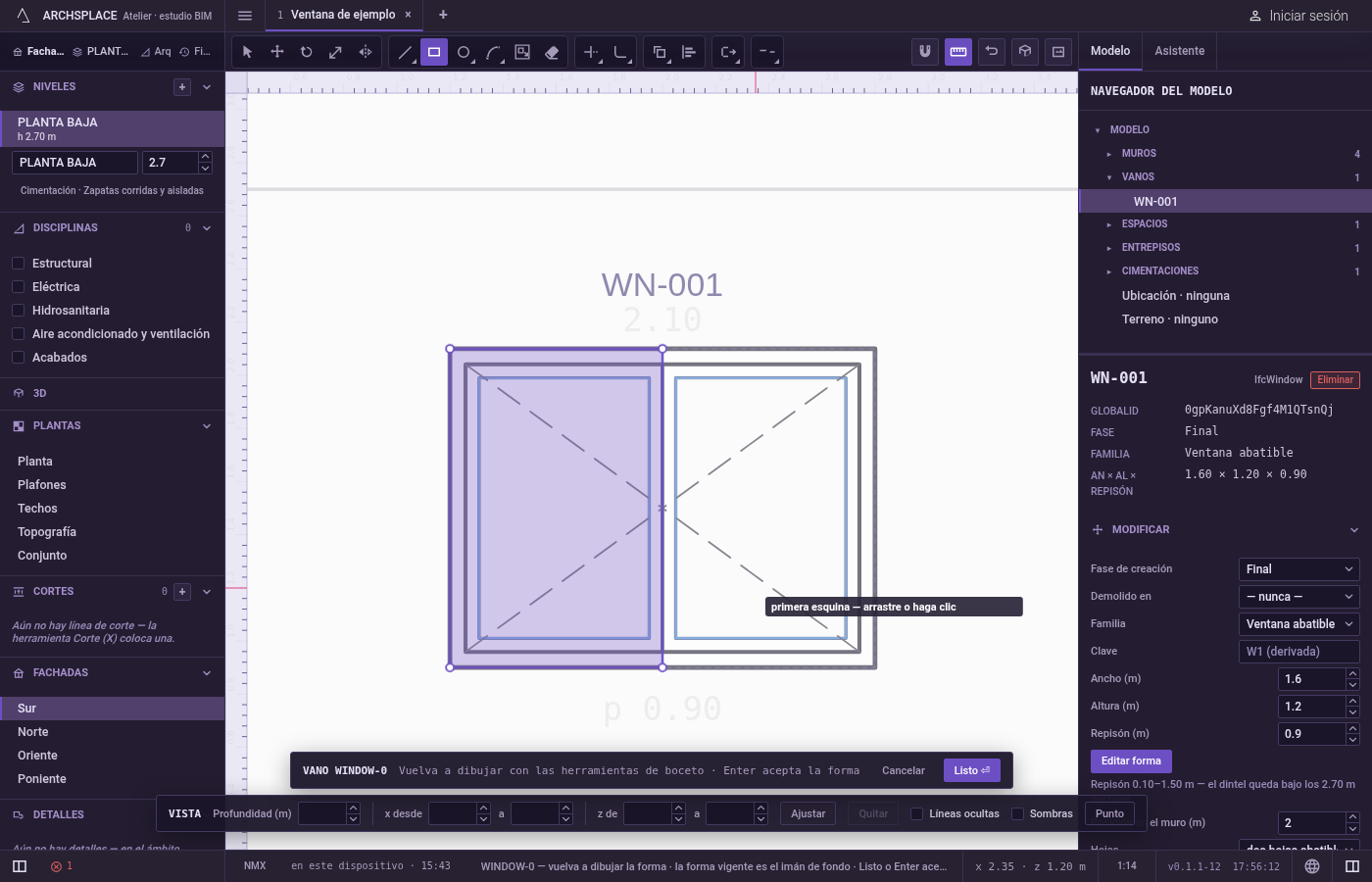Click the Eliminar button
The image size is (1372, 882).
coord(1335,380)
